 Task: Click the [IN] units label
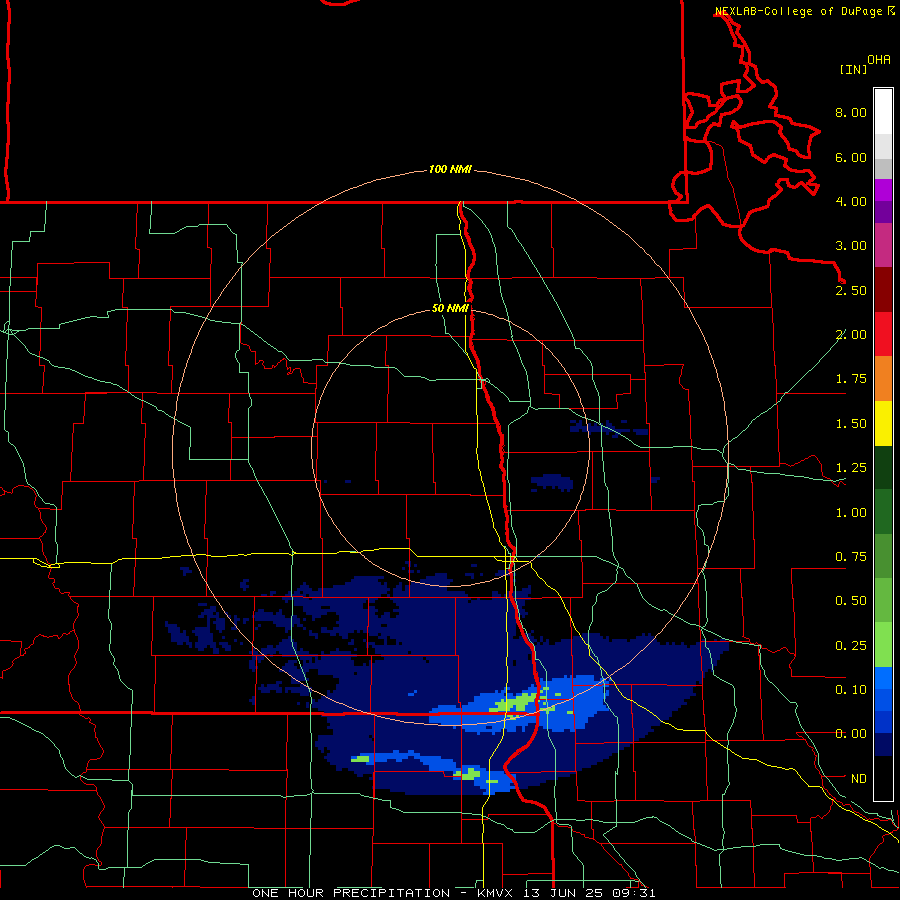point(854,69)
